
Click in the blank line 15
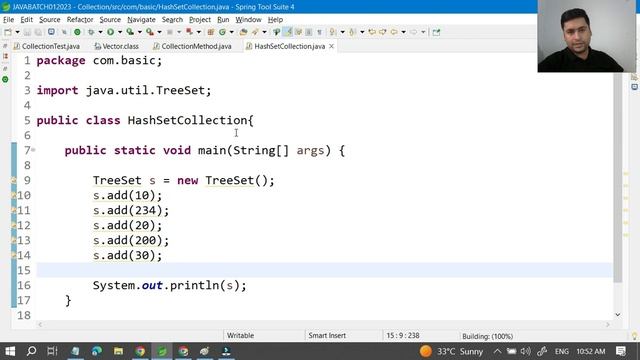click(324, 270)
